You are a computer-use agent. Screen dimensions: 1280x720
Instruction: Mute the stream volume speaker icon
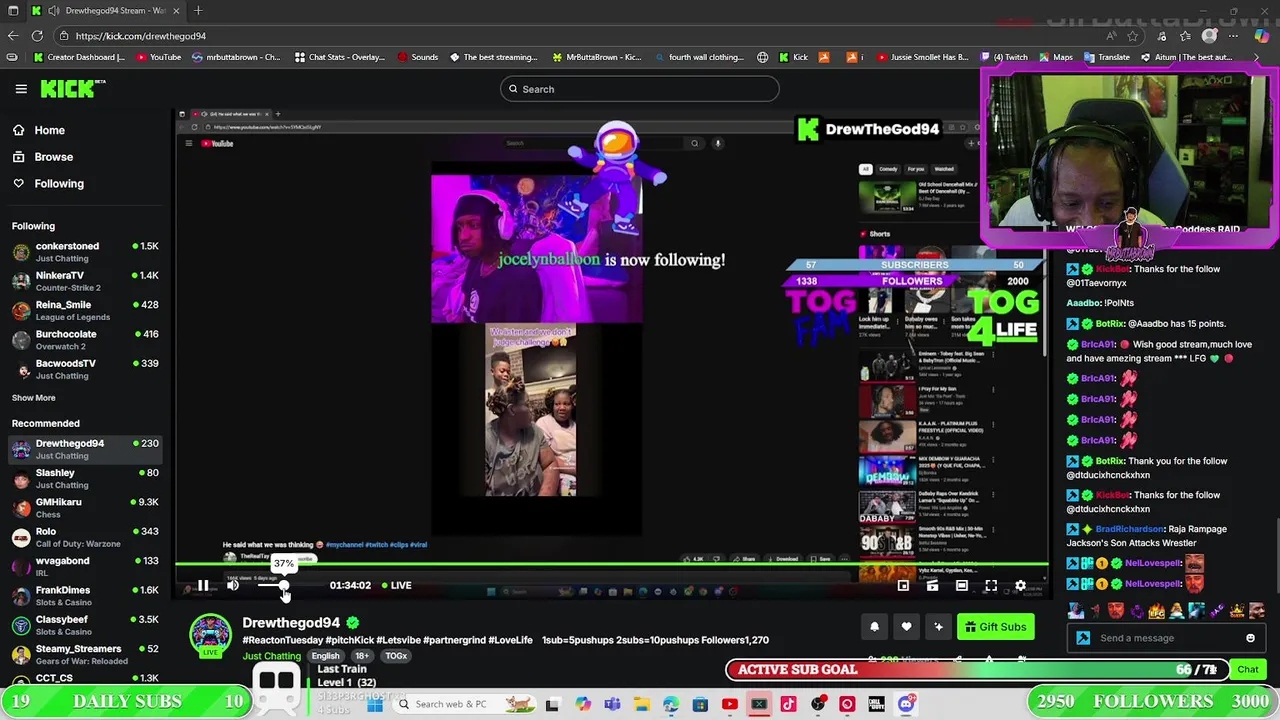[233, 586]
